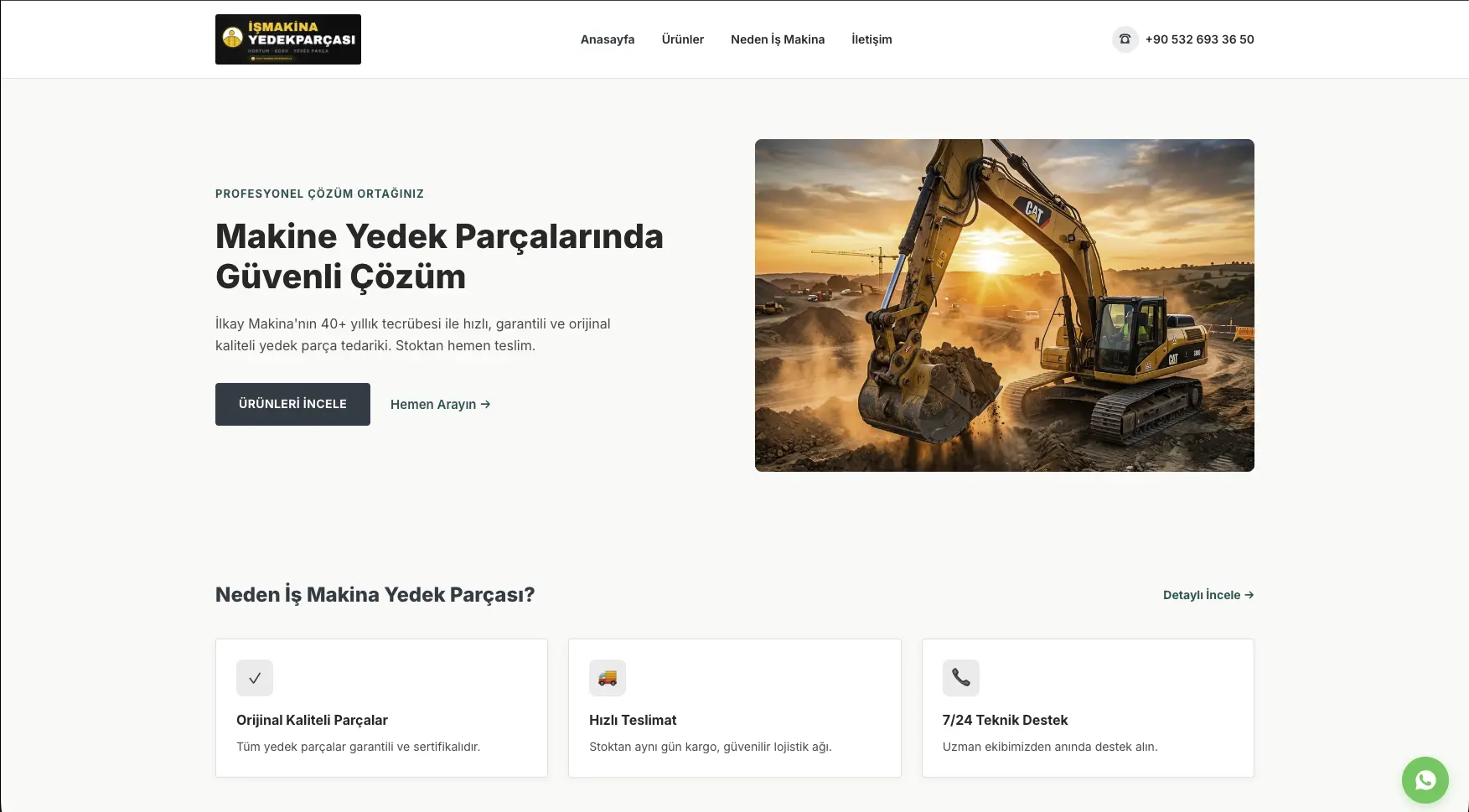The height and width of the screenshot is (812, 1469).
Task: Click the Neden İş Makina Yedek Parçası heading
Action: tap(375, 595)
